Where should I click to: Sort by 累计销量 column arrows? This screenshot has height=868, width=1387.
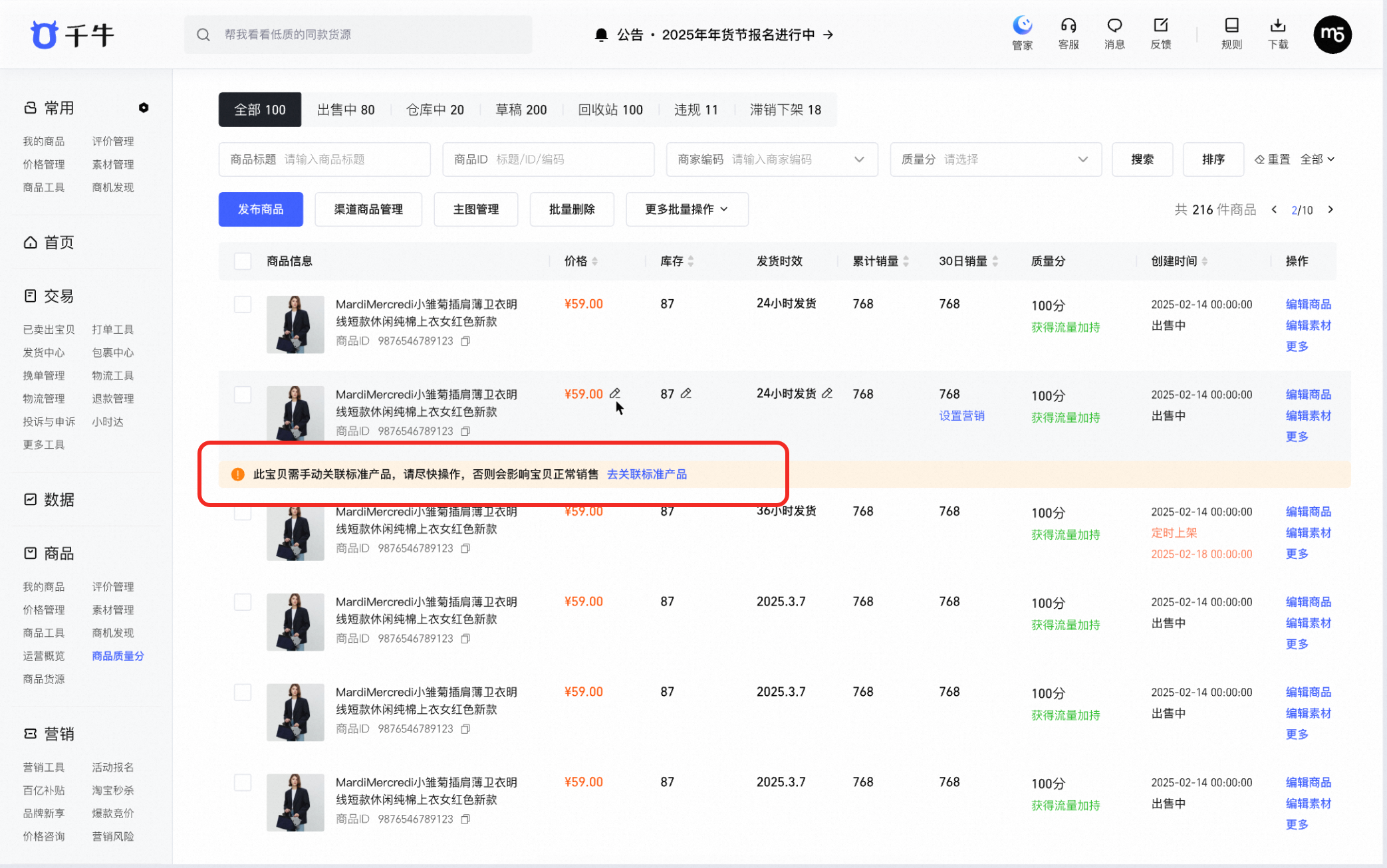(x=906, y=261)
